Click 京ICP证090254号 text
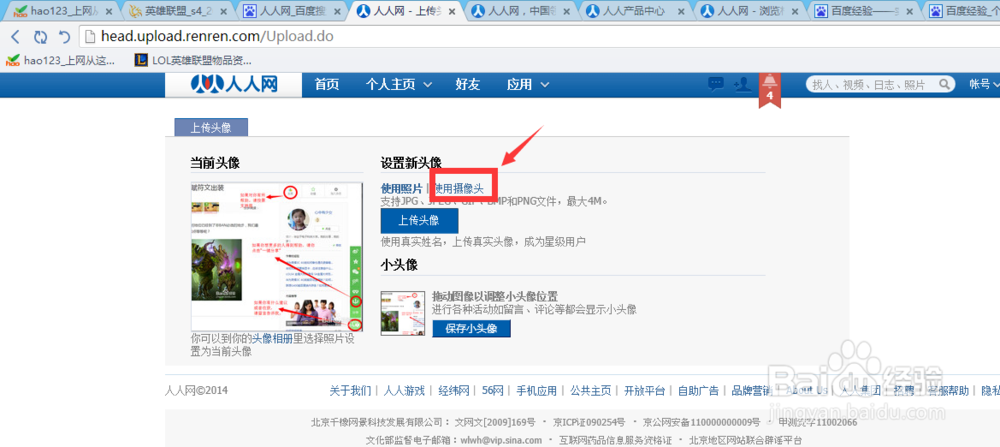The height and width of the screenshot is (447, 1000). click(x=589, y=422)
